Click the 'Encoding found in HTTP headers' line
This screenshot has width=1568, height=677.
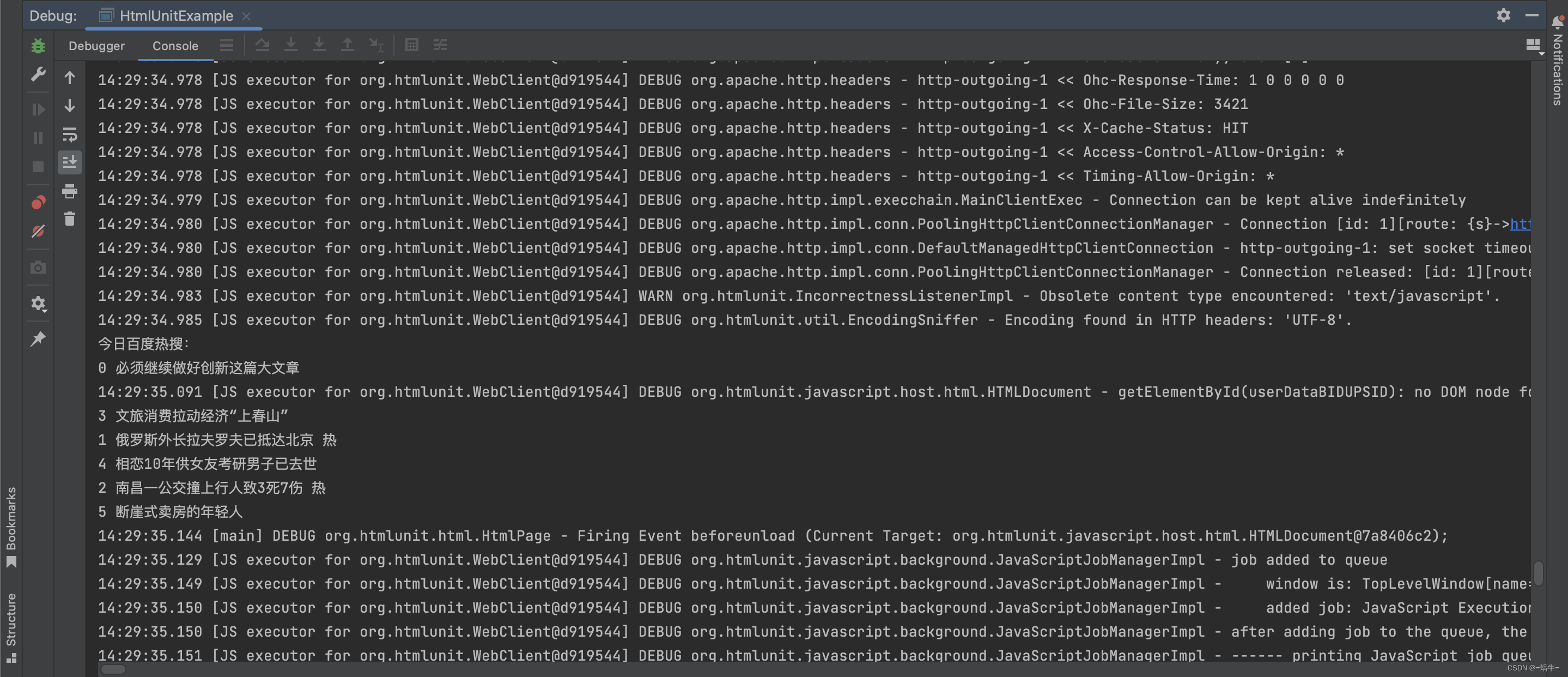[x=725, y=320]
